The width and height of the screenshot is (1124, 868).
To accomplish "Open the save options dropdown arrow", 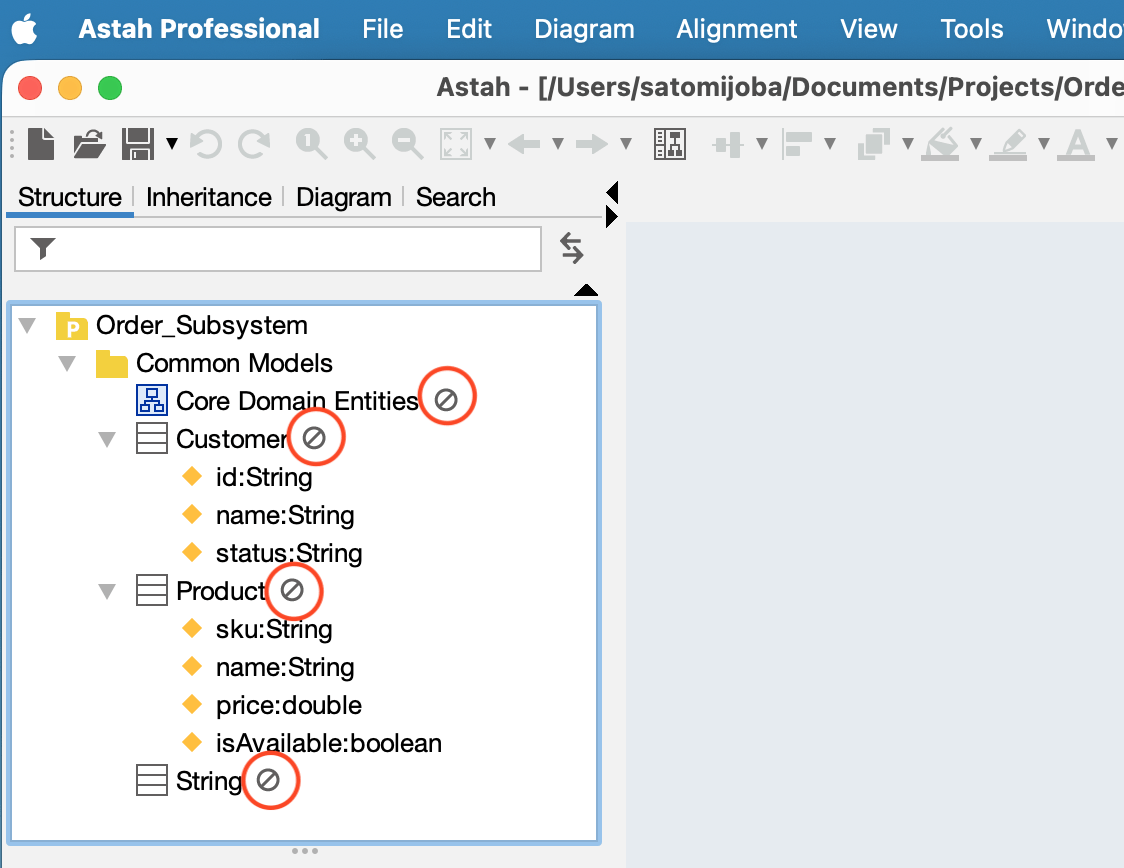I will coord(172,143).
